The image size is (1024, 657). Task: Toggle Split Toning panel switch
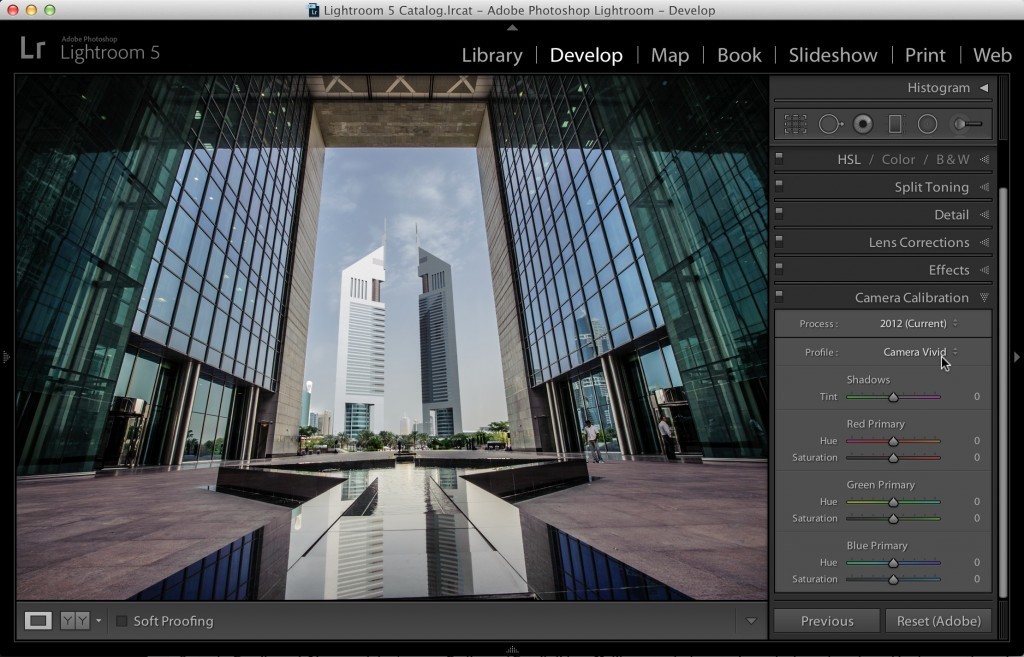coord(779,185)
